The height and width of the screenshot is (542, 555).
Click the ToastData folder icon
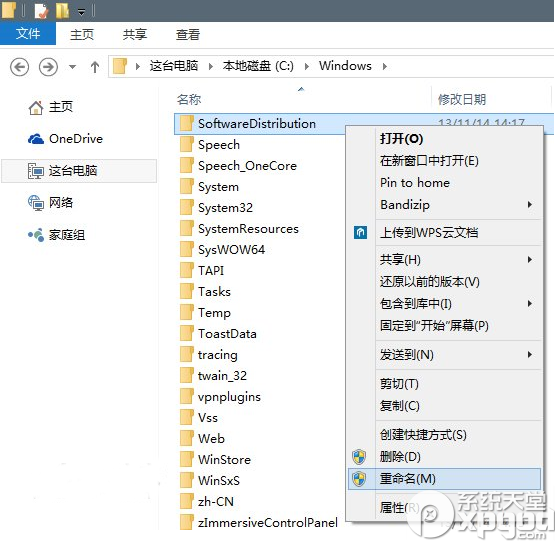(x=187, y=333)
